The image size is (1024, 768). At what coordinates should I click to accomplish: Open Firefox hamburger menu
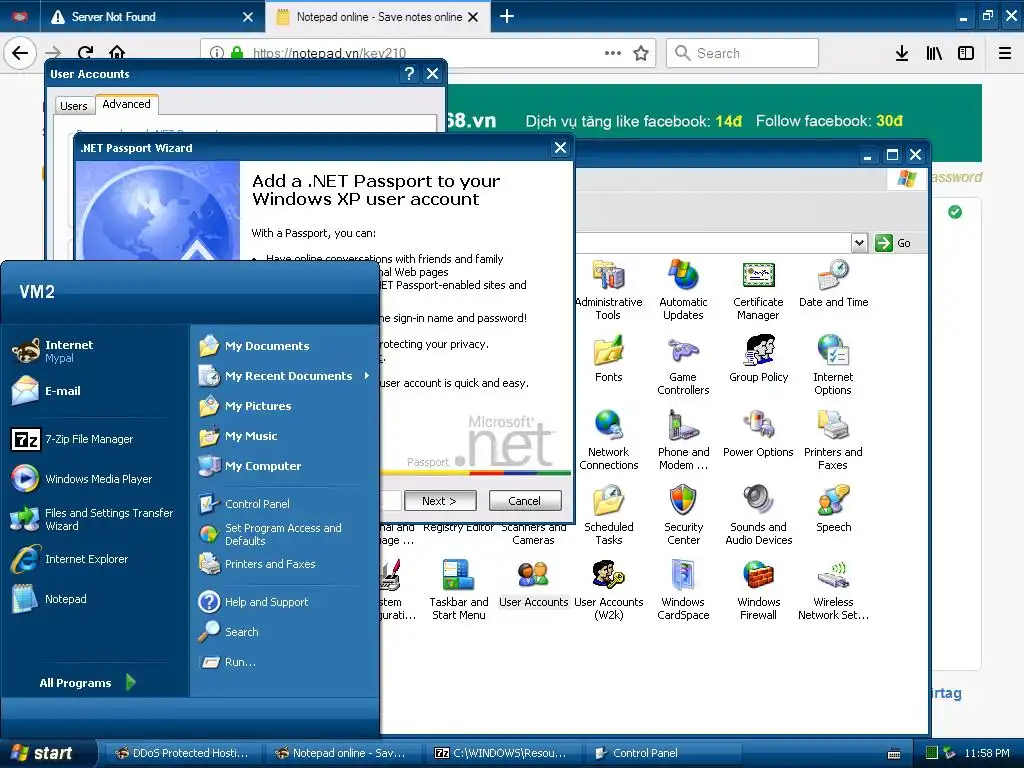click(1005, 53)
